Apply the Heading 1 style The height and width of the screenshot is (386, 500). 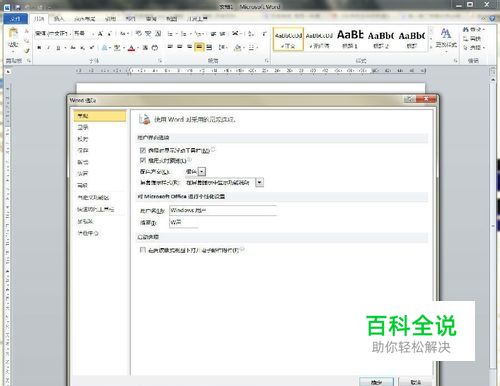350,39
